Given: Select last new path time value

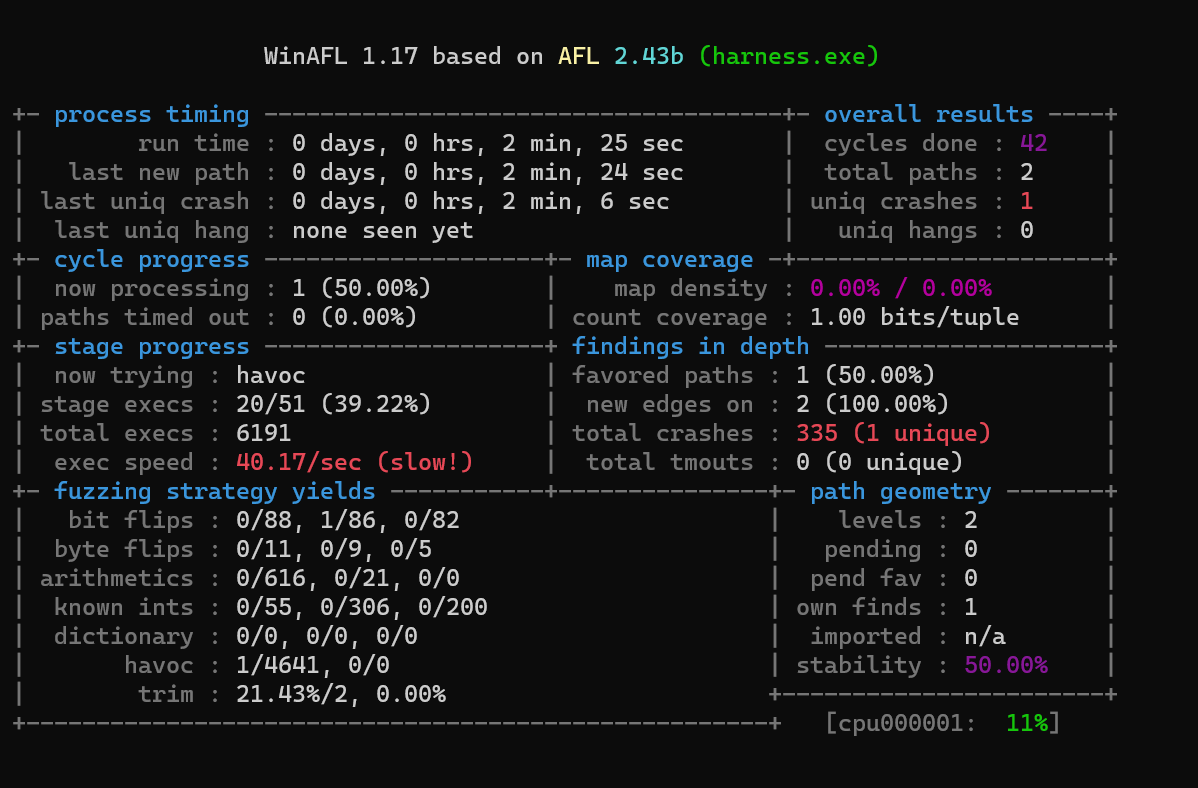Looking at the screenshot, I should pyautogui.click(x=487, y=173).
